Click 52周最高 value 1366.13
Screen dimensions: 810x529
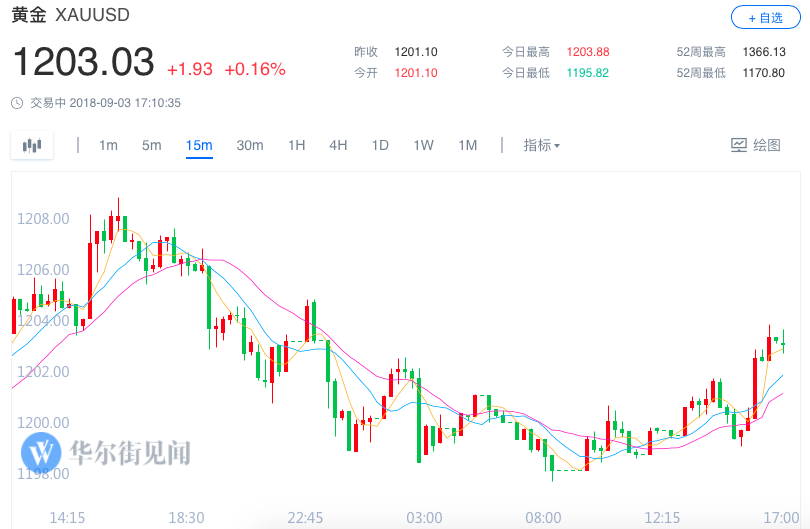click(x=764, y=52)
